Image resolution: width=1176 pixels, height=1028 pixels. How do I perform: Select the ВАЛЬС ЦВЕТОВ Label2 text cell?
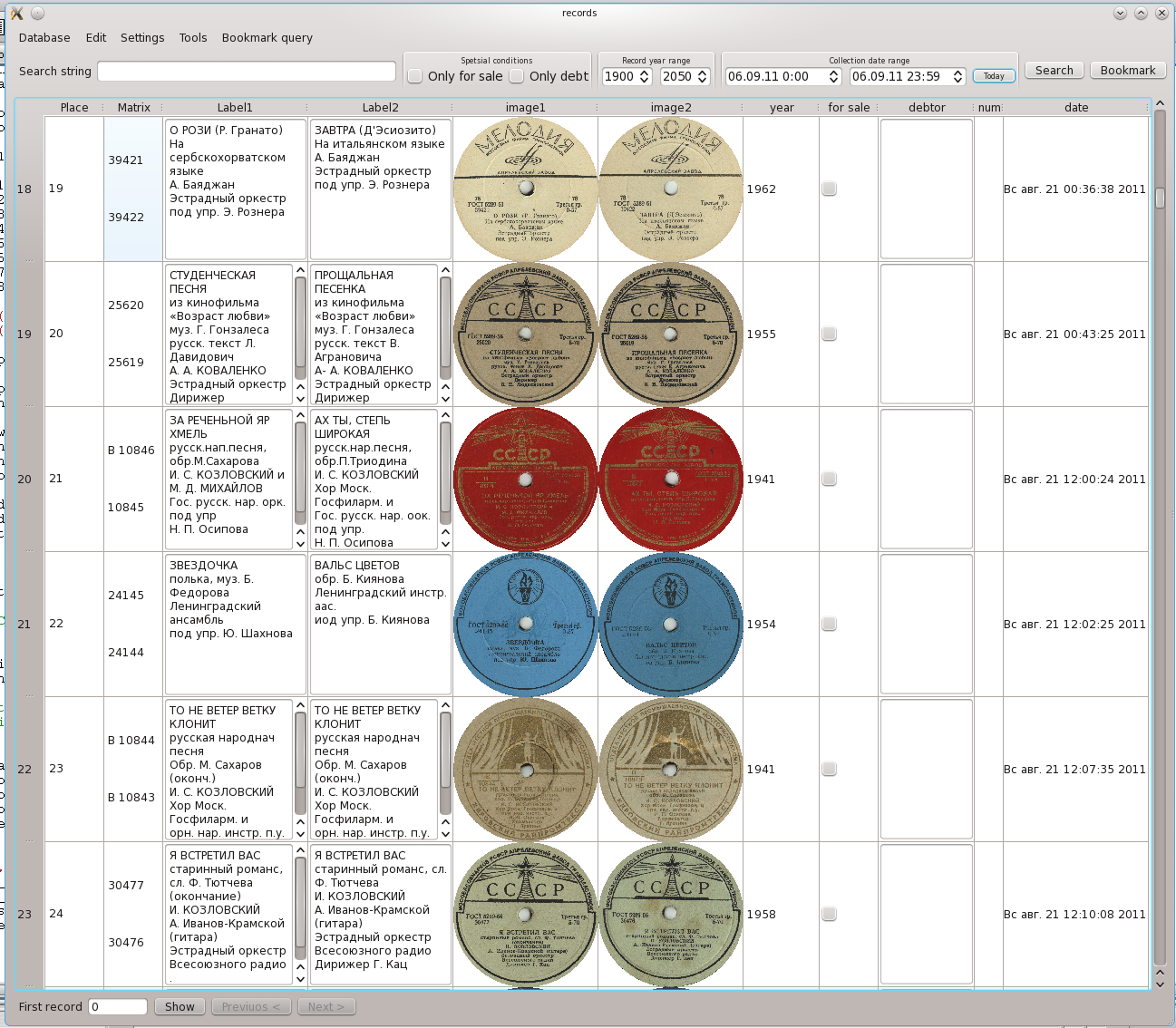(x=380, y=624)
